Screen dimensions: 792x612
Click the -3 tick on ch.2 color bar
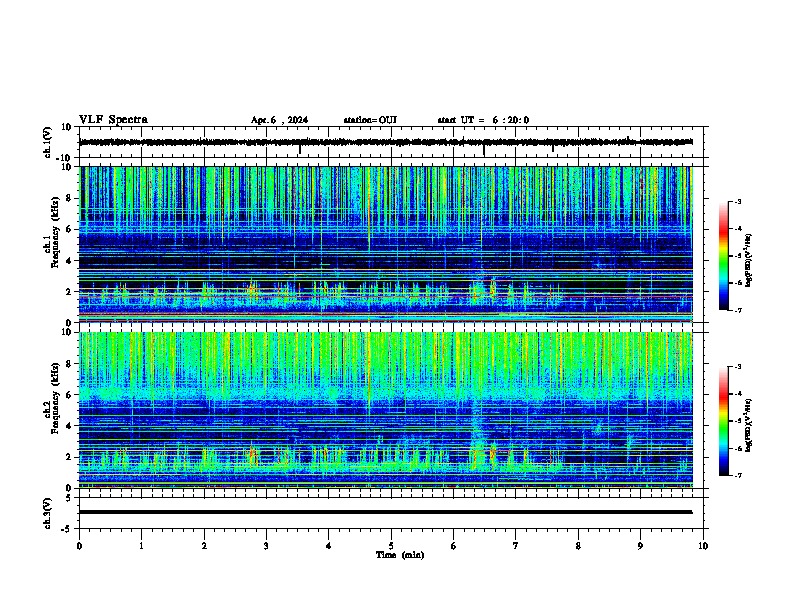[x=737, y=367]
